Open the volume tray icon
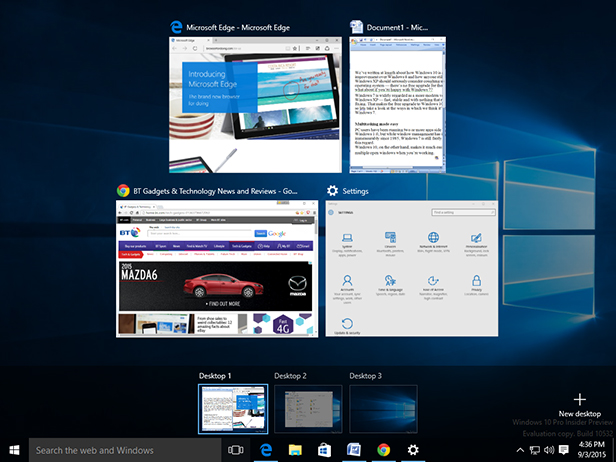Image resolution: width=616 pixels, height=462 pixels. (549, 450)
